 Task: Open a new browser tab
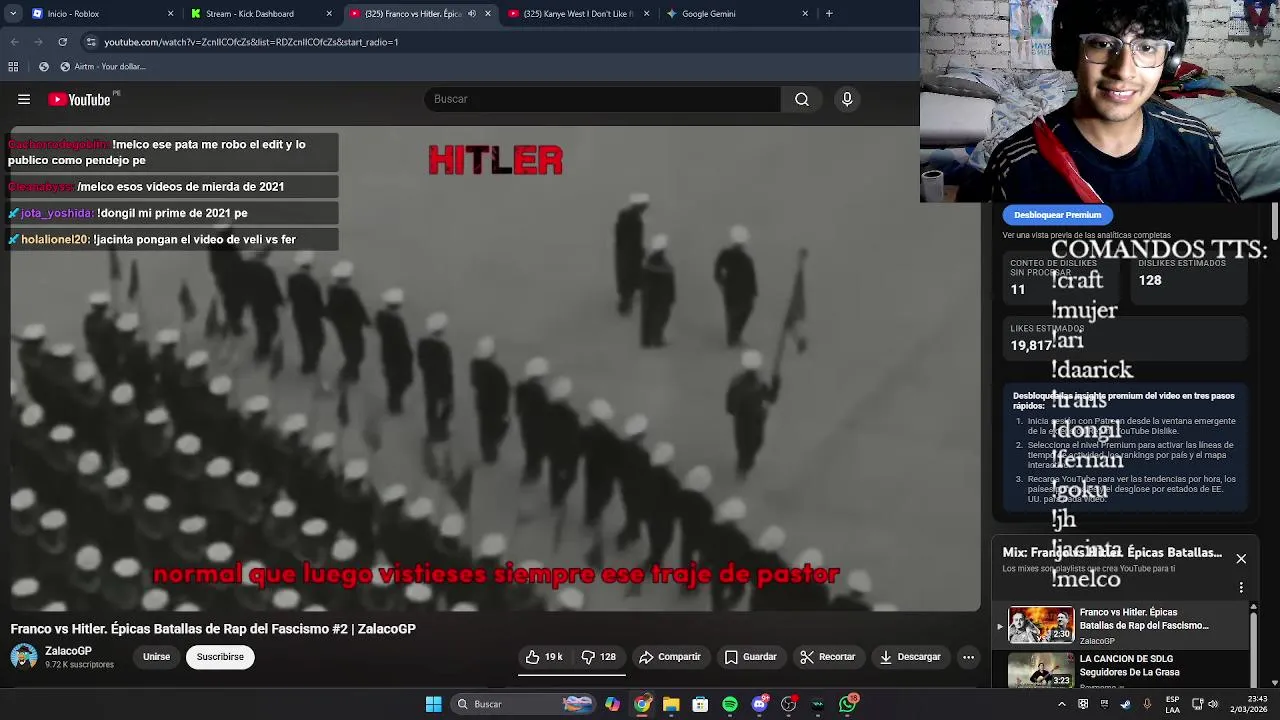(829, 14)
